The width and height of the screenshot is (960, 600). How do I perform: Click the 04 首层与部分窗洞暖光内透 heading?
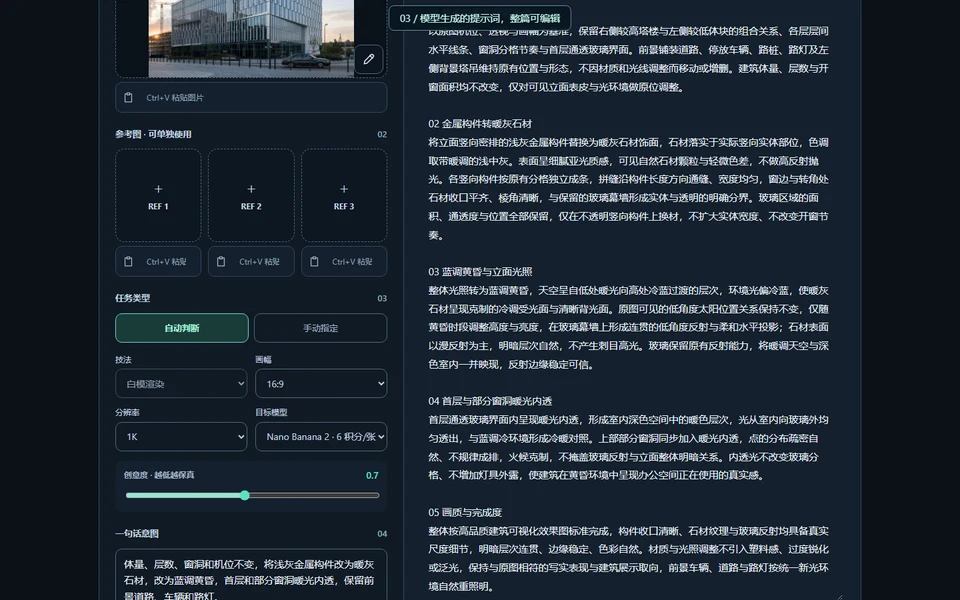pos(490,401)
